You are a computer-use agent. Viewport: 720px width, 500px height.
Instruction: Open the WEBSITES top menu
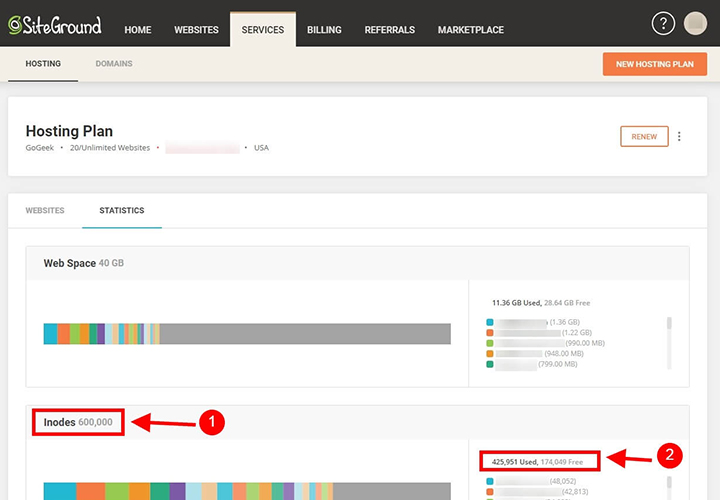coord(196,30)
